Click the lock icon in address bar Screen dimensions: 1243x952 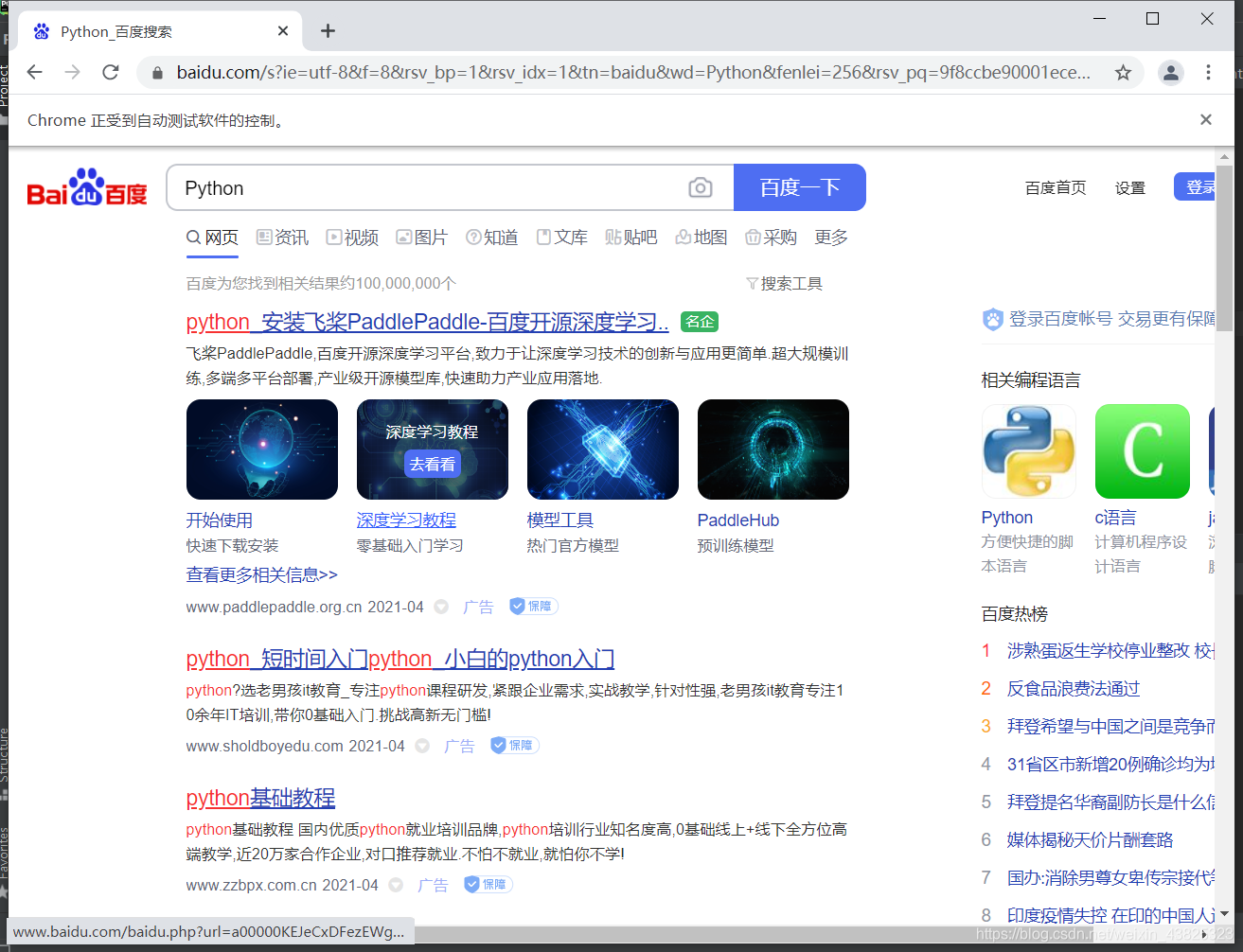(x=157, y=73)
